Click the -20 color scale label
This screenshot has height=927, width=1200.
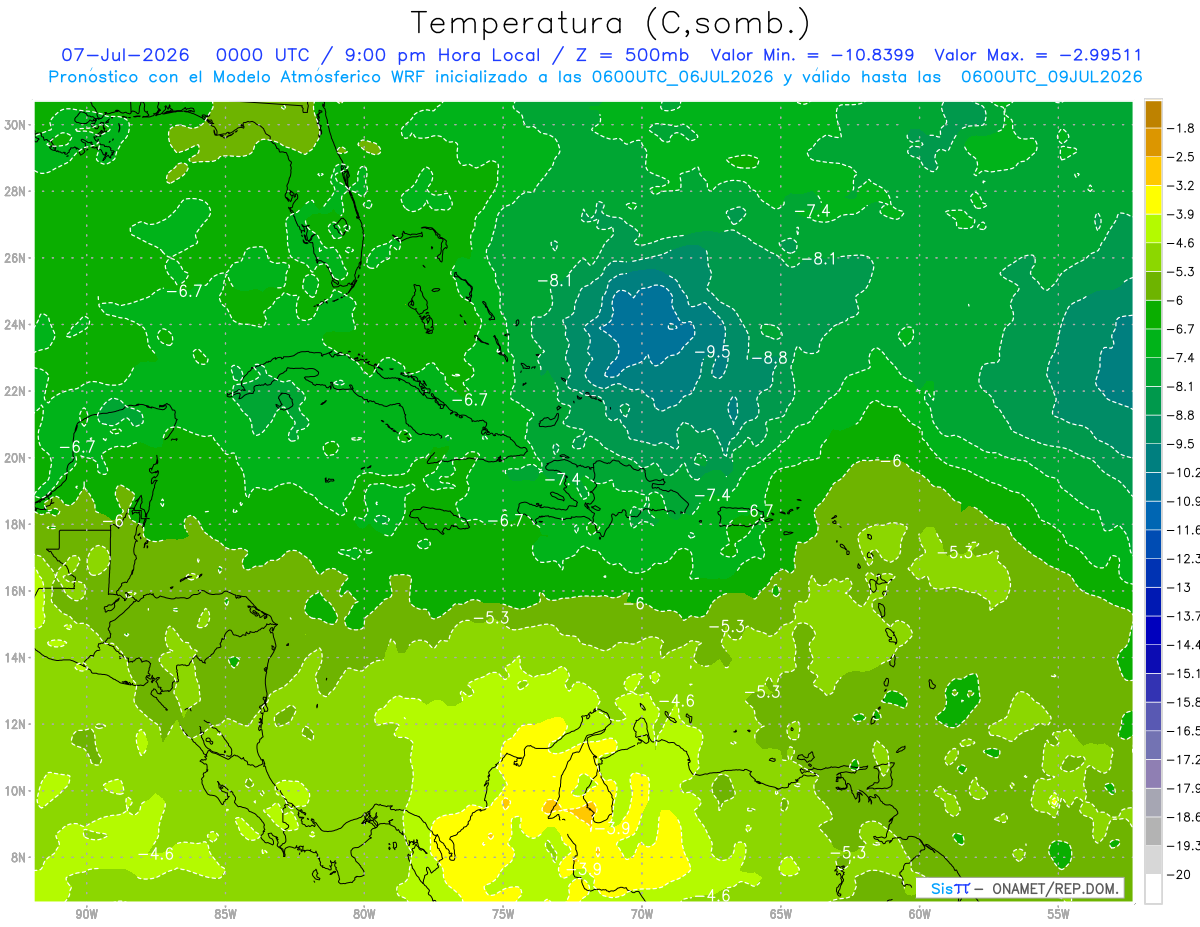pos(1178,874)
